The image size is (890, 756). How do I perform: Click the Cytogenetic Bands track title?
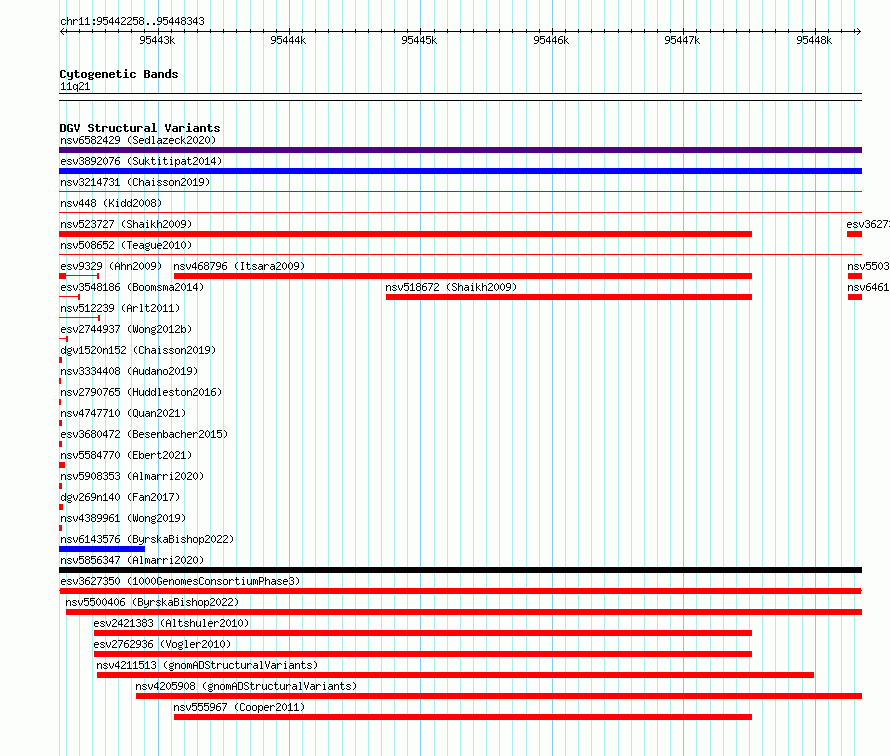coord(119,74)
